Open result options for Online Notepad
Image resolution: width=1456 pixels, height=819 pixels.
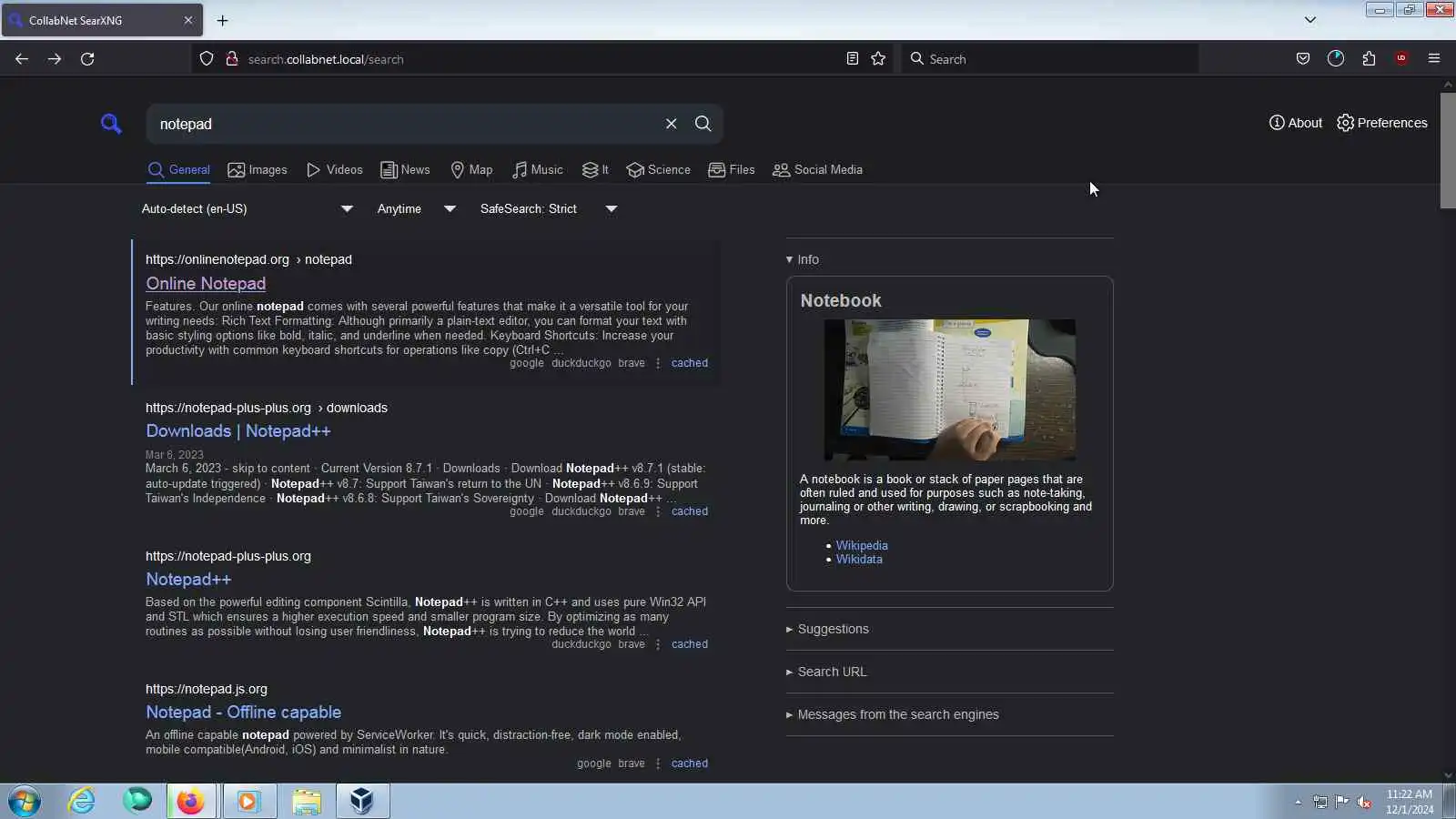(x=658, y=363)
